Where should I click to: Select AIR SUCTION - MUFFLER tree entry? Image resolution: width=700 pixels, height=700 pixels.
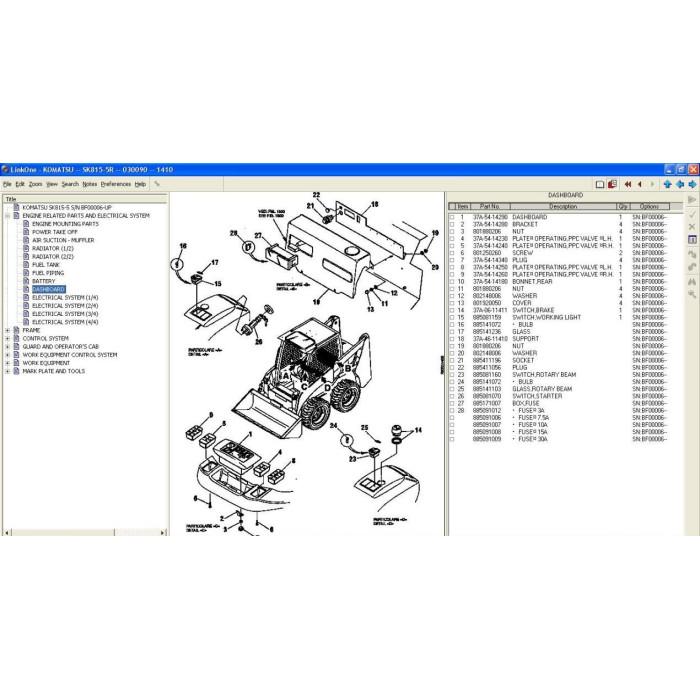(x=63, y=240)
